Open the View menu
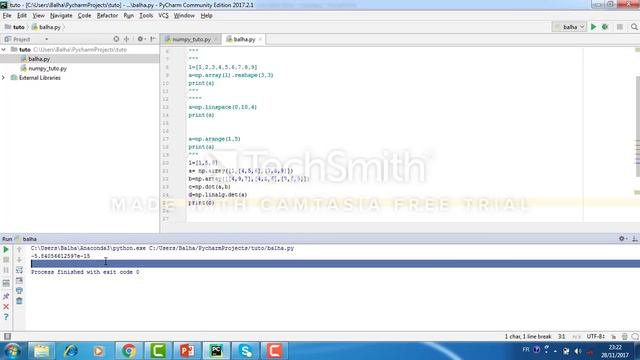 (38, 16)
